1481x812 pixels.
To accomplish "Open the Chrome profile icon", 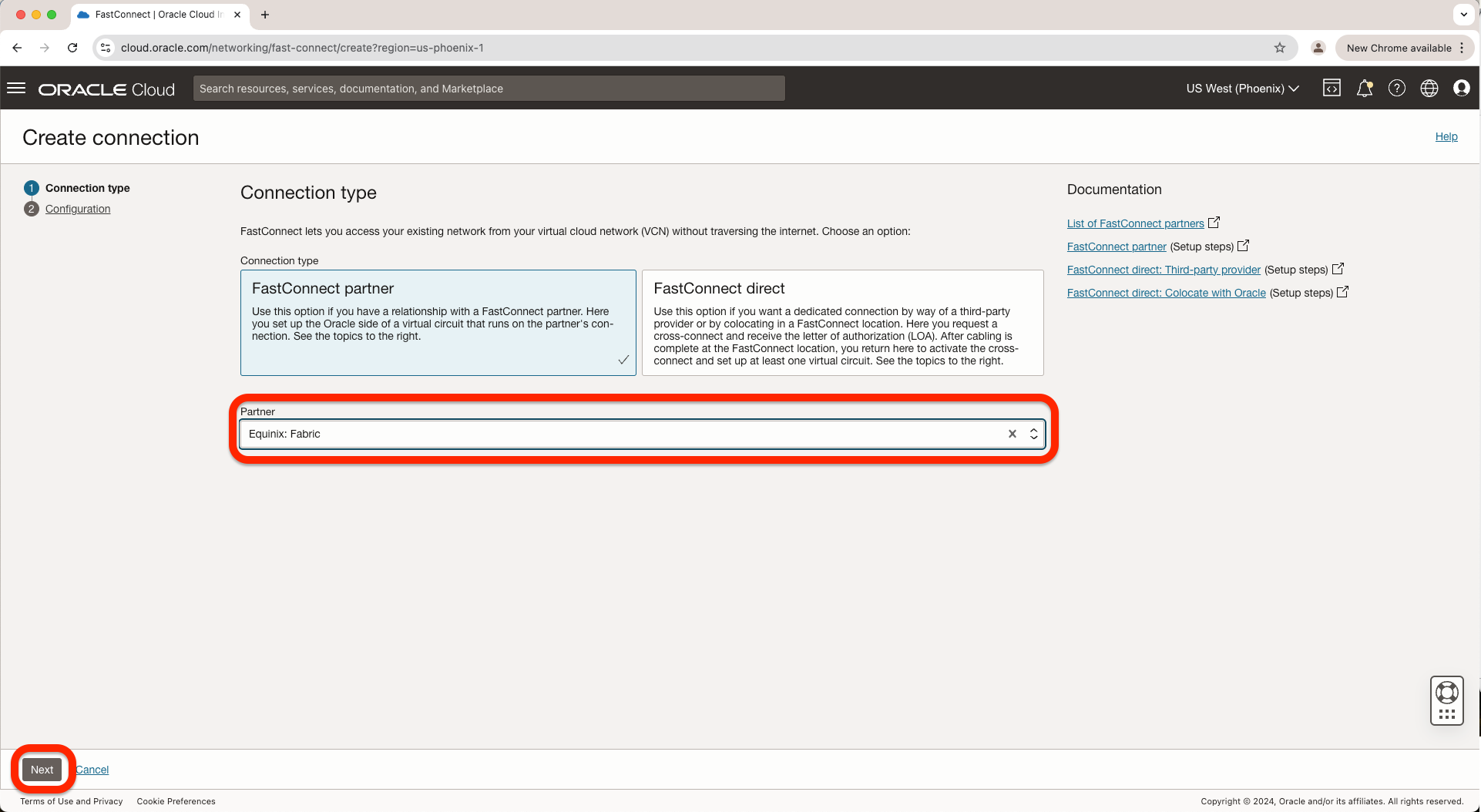I will coord(1318,48).
